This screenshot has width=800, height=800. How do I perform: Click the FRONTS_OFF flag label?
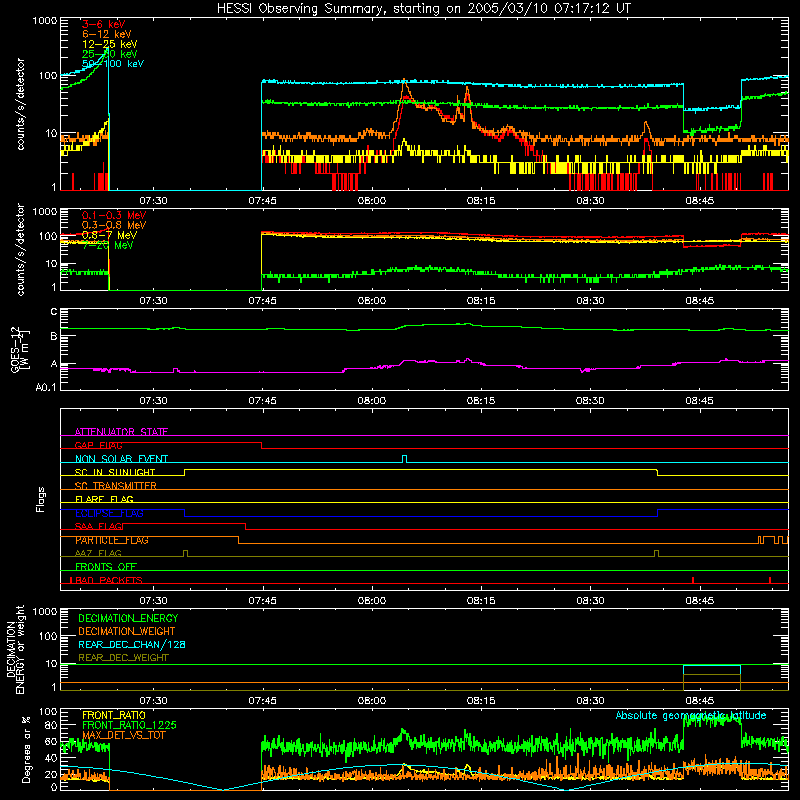tap(106, 567)
